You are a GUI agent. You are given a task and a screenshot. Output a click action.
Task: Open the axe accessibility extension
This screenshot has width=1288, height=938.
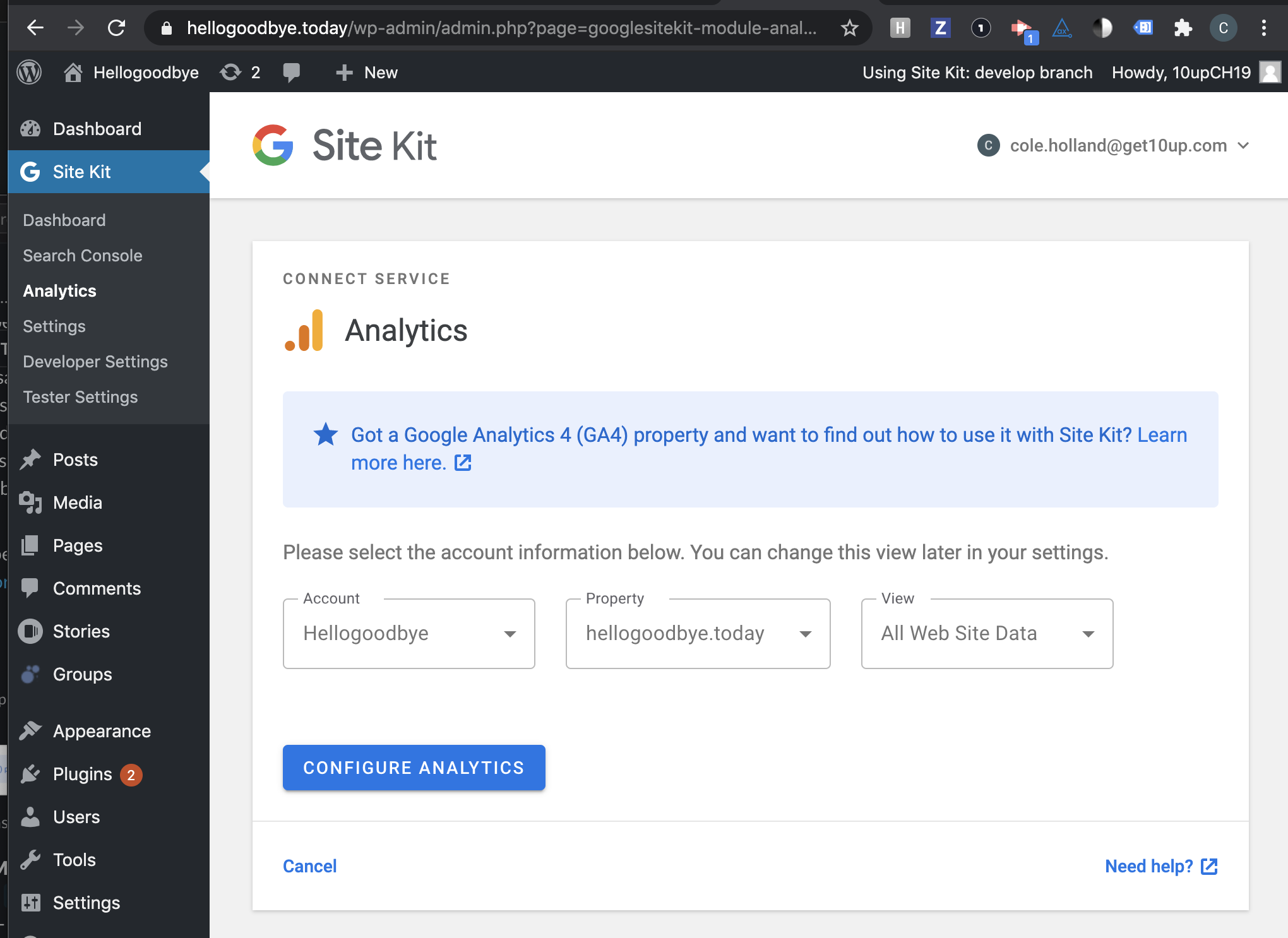click(1062, 28)
